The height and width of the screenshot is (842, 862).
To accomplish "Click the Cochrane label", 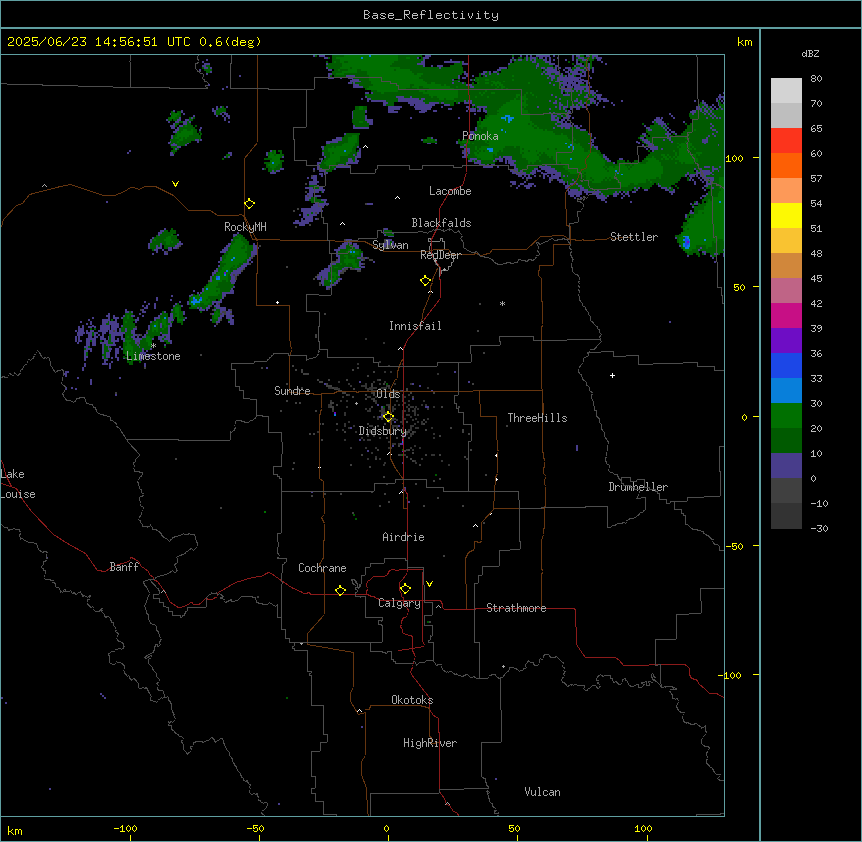I will pyautogui.click(x=322, y=568).
